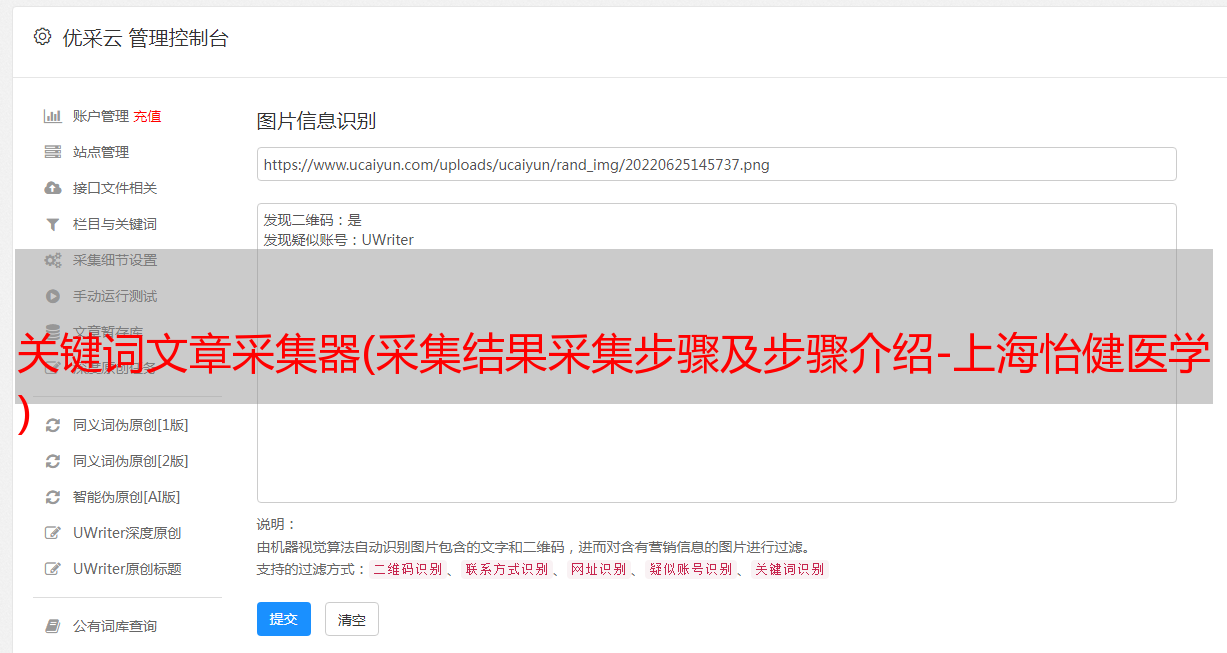Open 站点管理 menu item
The image size is (1227, 653).
(x=101, y=152)
